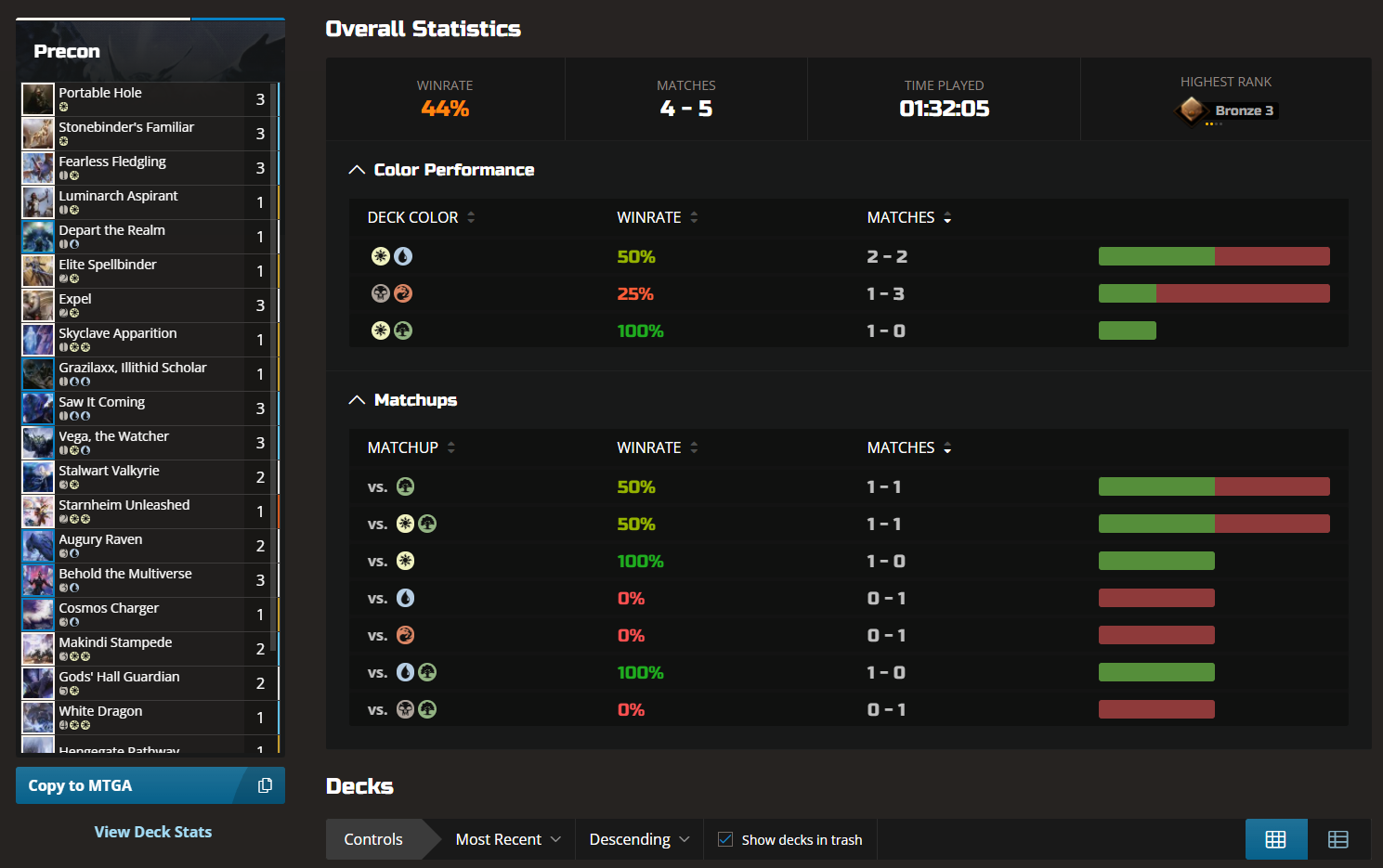Sort Color Performance by Deck Color
The height and width of the screenshot is (868, 1383).
[x=421, y=217]
